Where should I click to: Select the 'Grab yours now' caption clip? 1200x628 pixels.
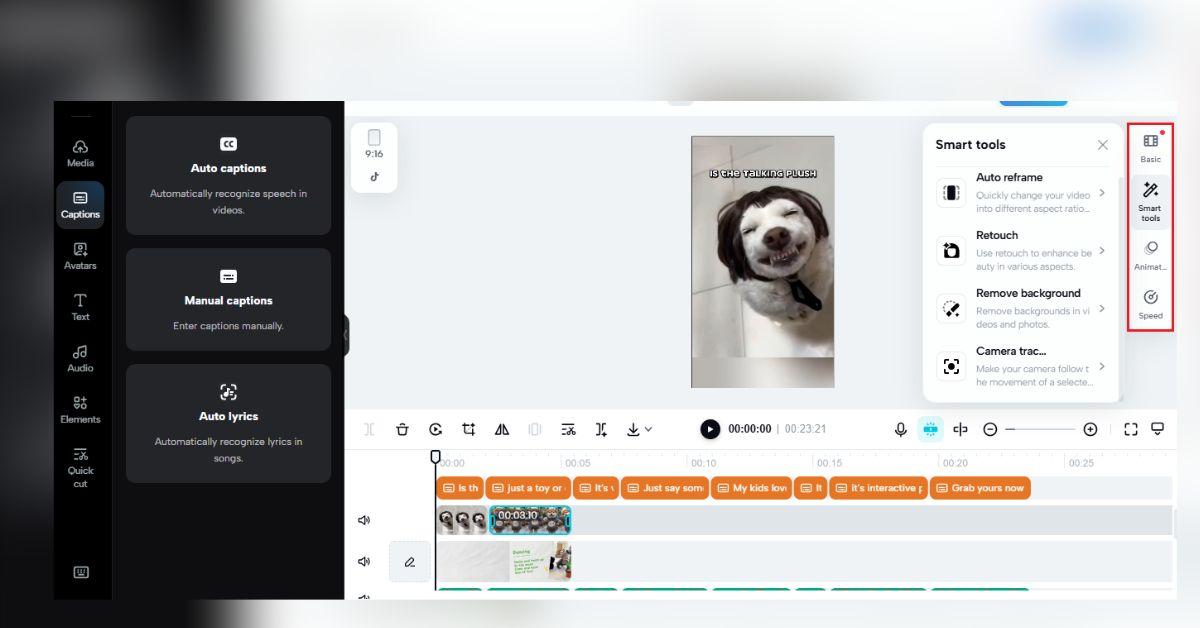980,488
